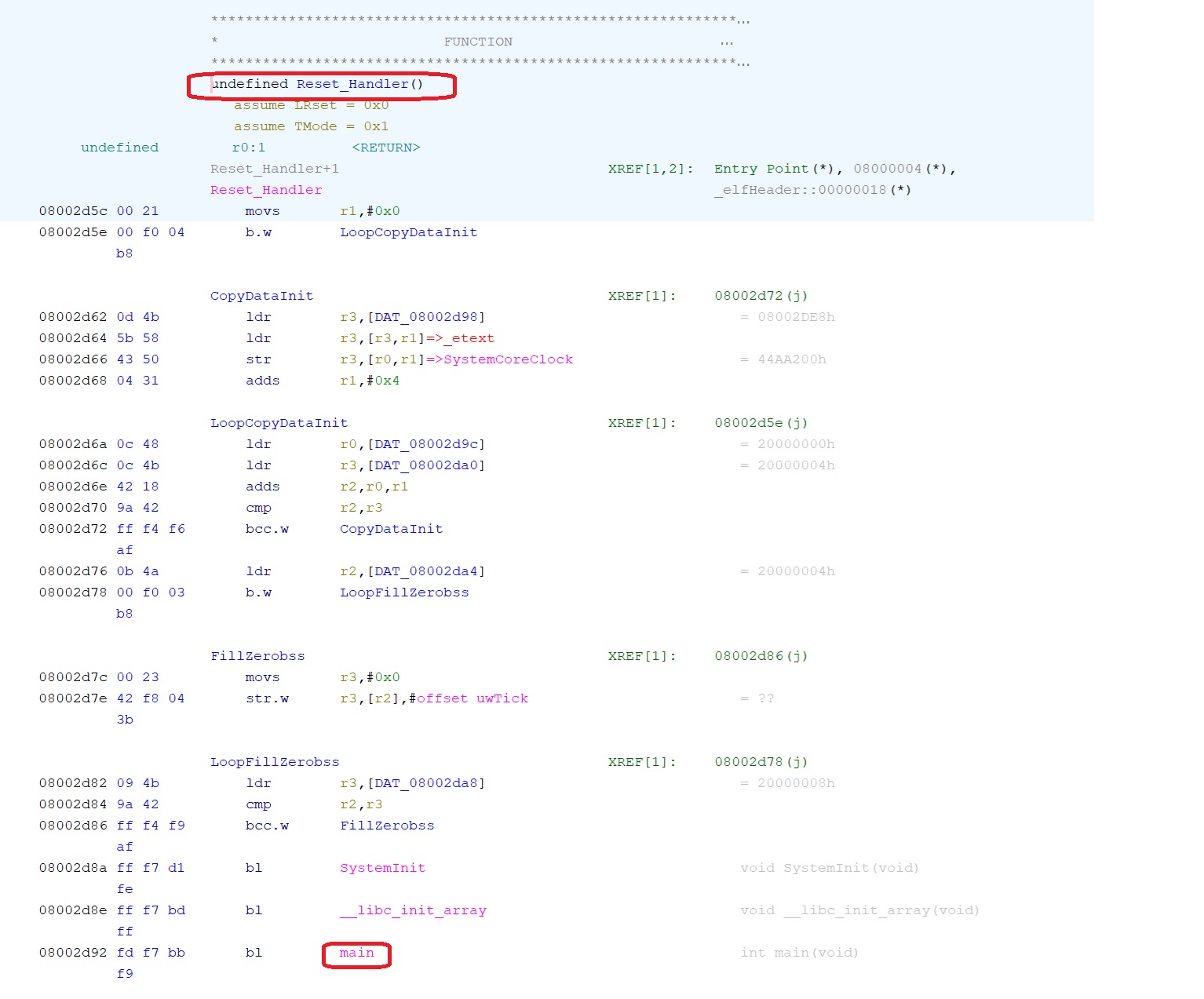Click LoopFillZerobss operand at address 08002d78
Image resolution: width=1204 pixels, height=999 pixels.
(x=404, y=592)
